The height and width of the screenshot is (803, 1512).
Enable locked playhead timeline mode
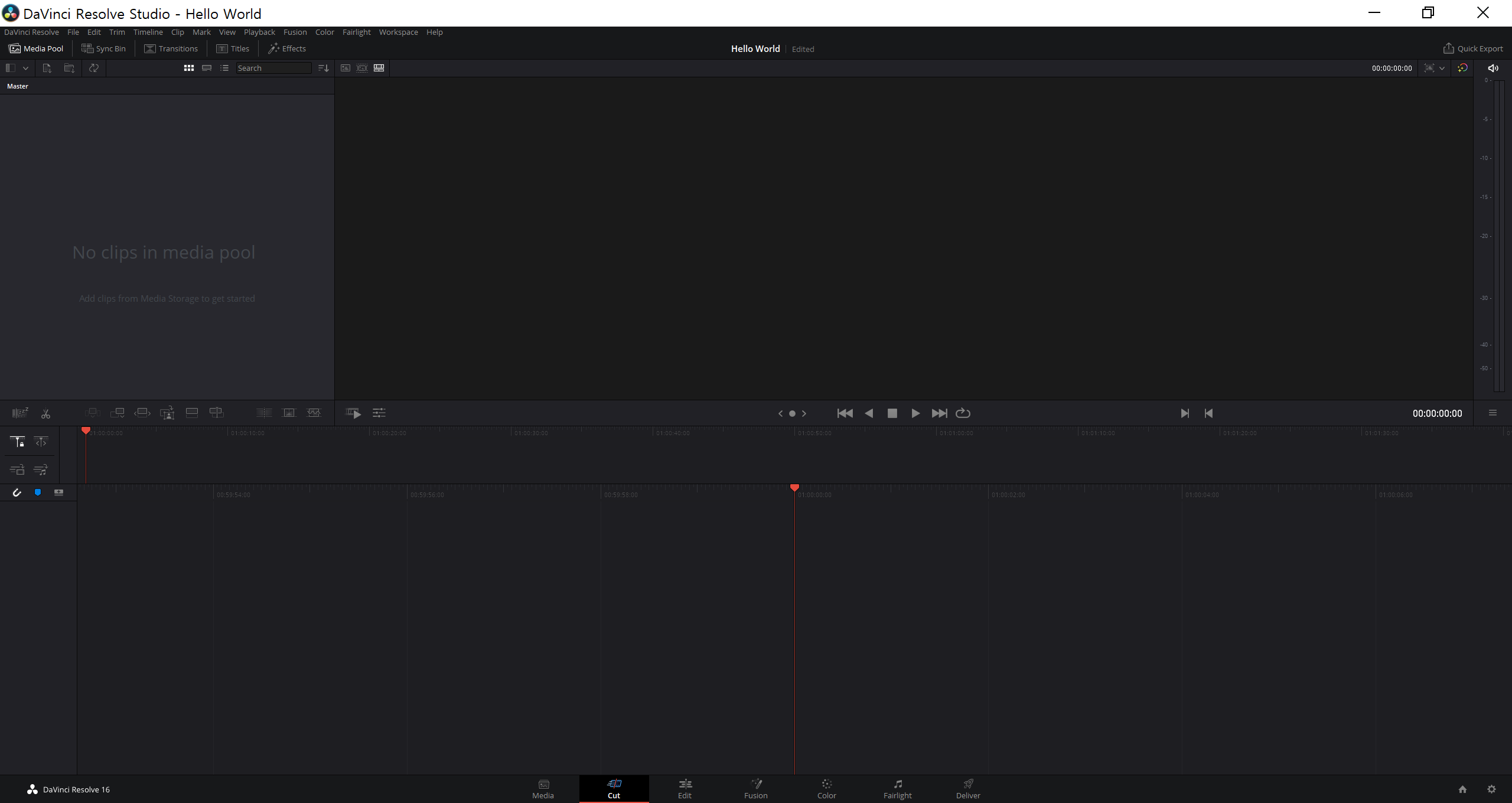pyautogui.click(x=17, y=442)
